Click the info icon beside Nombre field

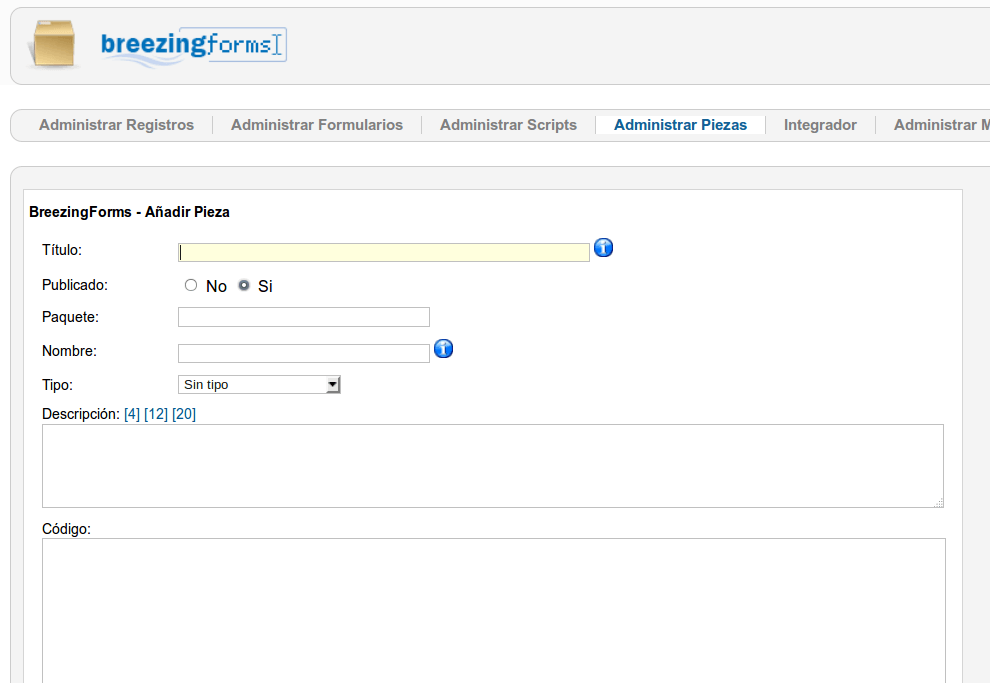(x=444, y=348)
